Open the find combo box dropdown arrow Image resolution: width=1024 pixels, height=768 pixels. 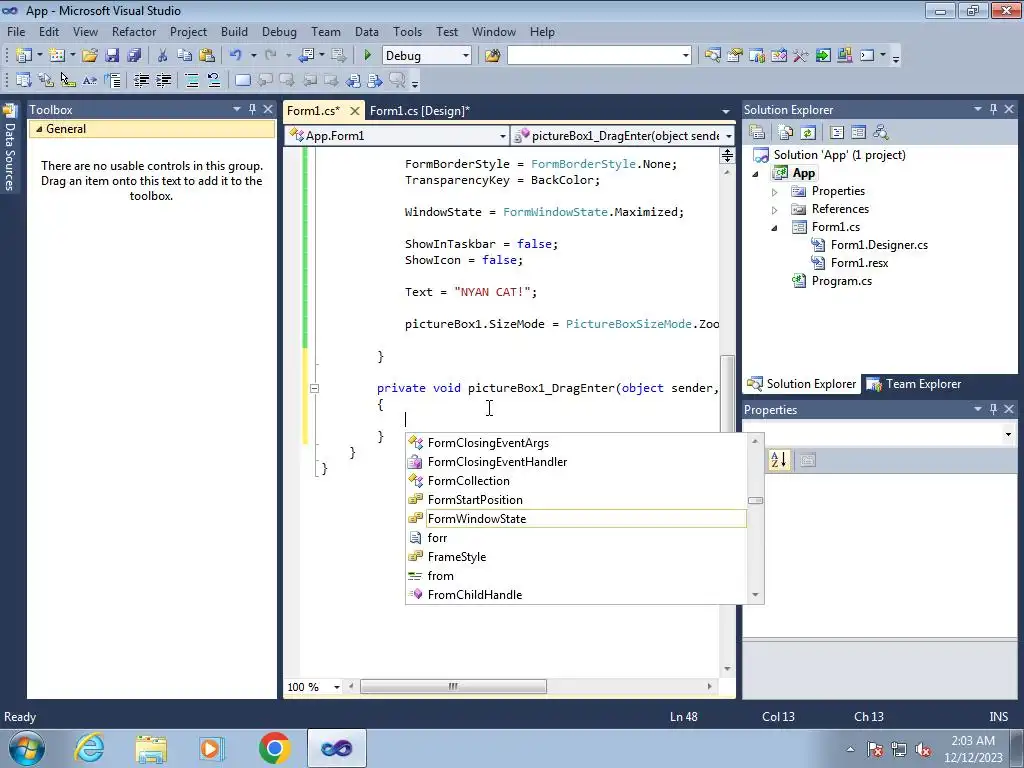[685, 56]
